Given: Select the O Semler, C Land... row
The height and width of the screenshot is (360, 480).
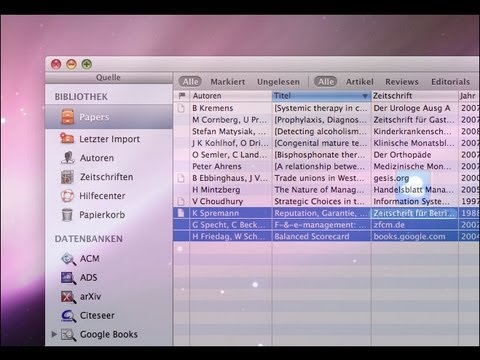Looking at the screenshot, I should point(327,155).
